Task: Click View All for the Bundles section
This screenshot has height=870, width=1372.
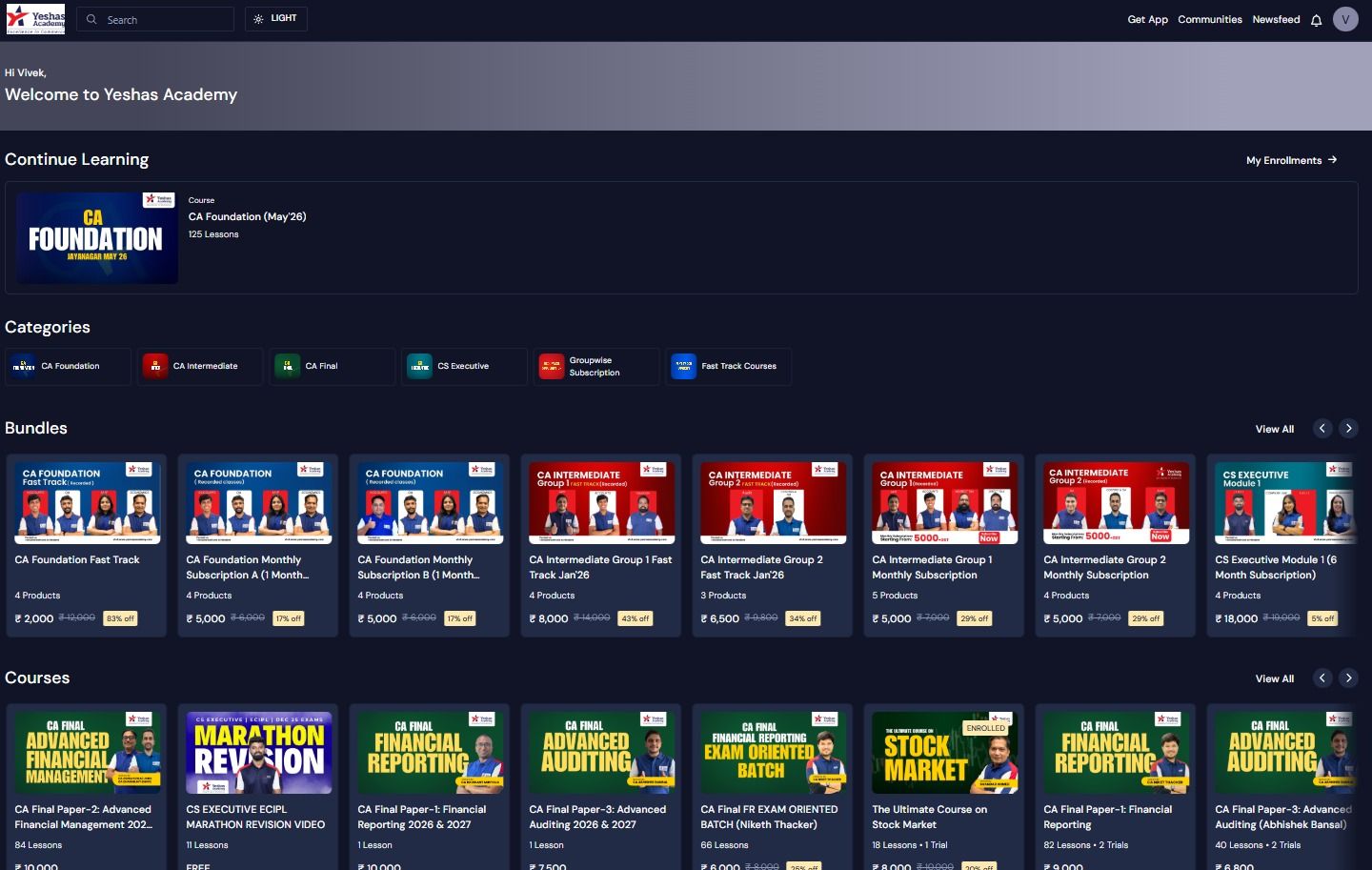Action: 1274,429
